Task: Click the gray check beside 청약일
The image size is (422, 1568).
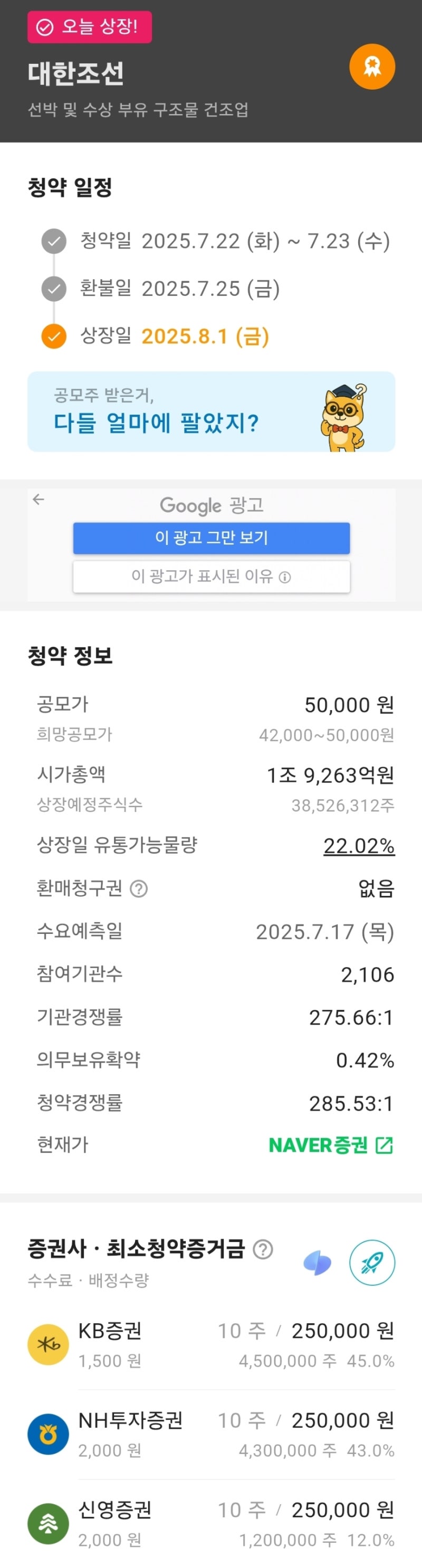Action: click(x=54, y=241)
